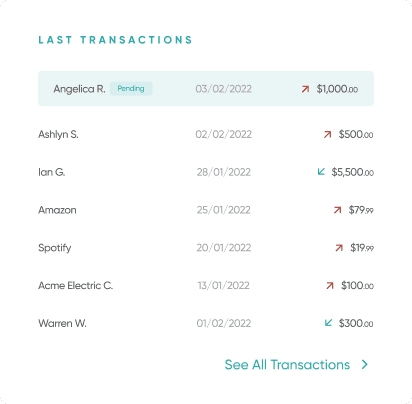This screenshot has height=404, width=412.
Task: Select the Spotify transaction row
Action: [x=206, y=248]
